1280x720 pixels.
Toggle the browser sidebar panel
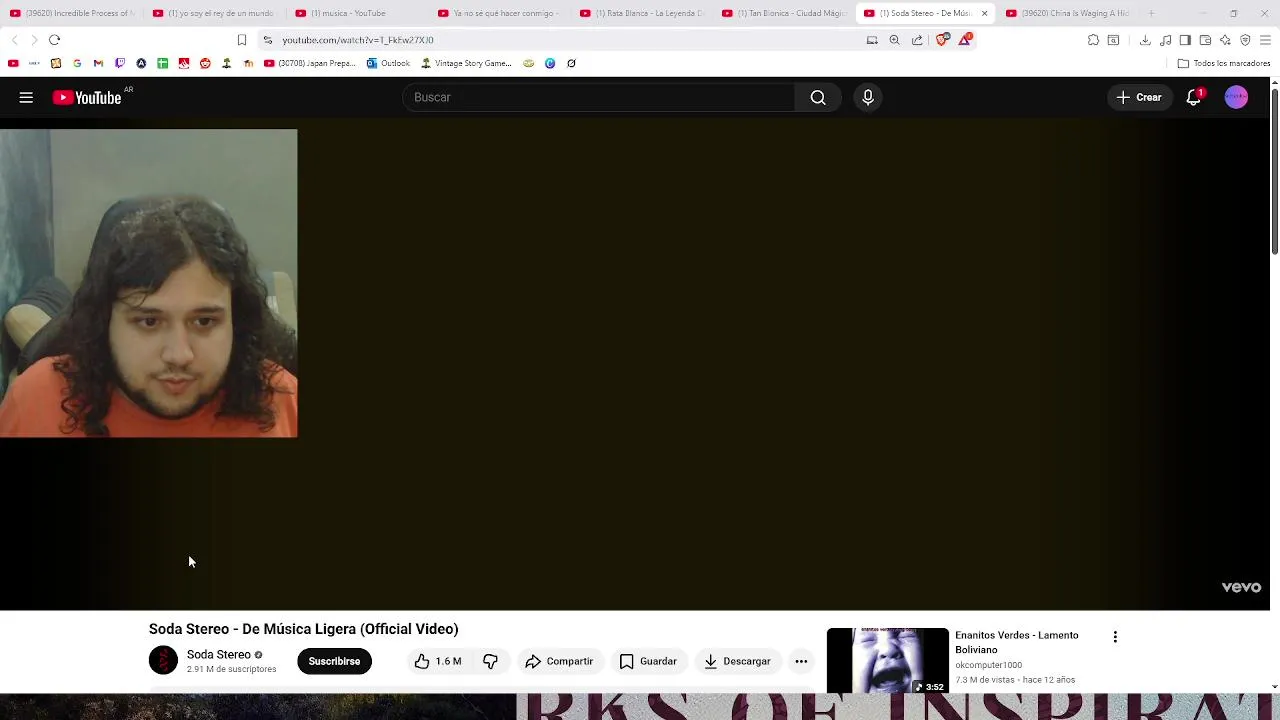1185,40
